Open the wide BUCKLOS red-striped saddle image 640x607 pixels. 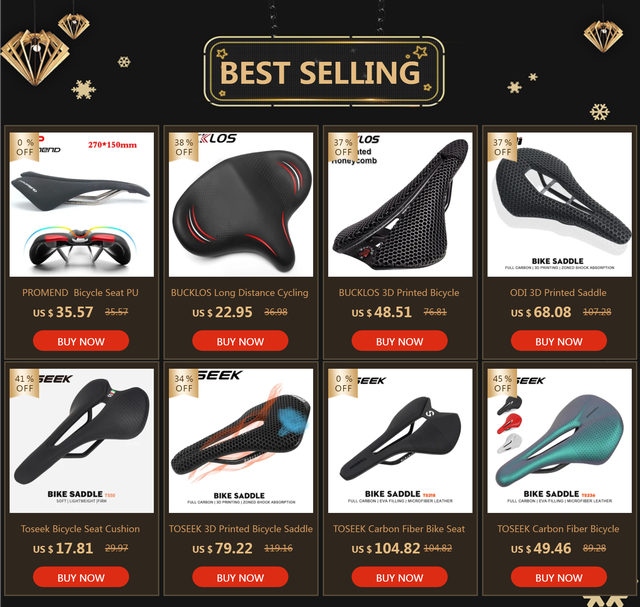tap(241, 204)
